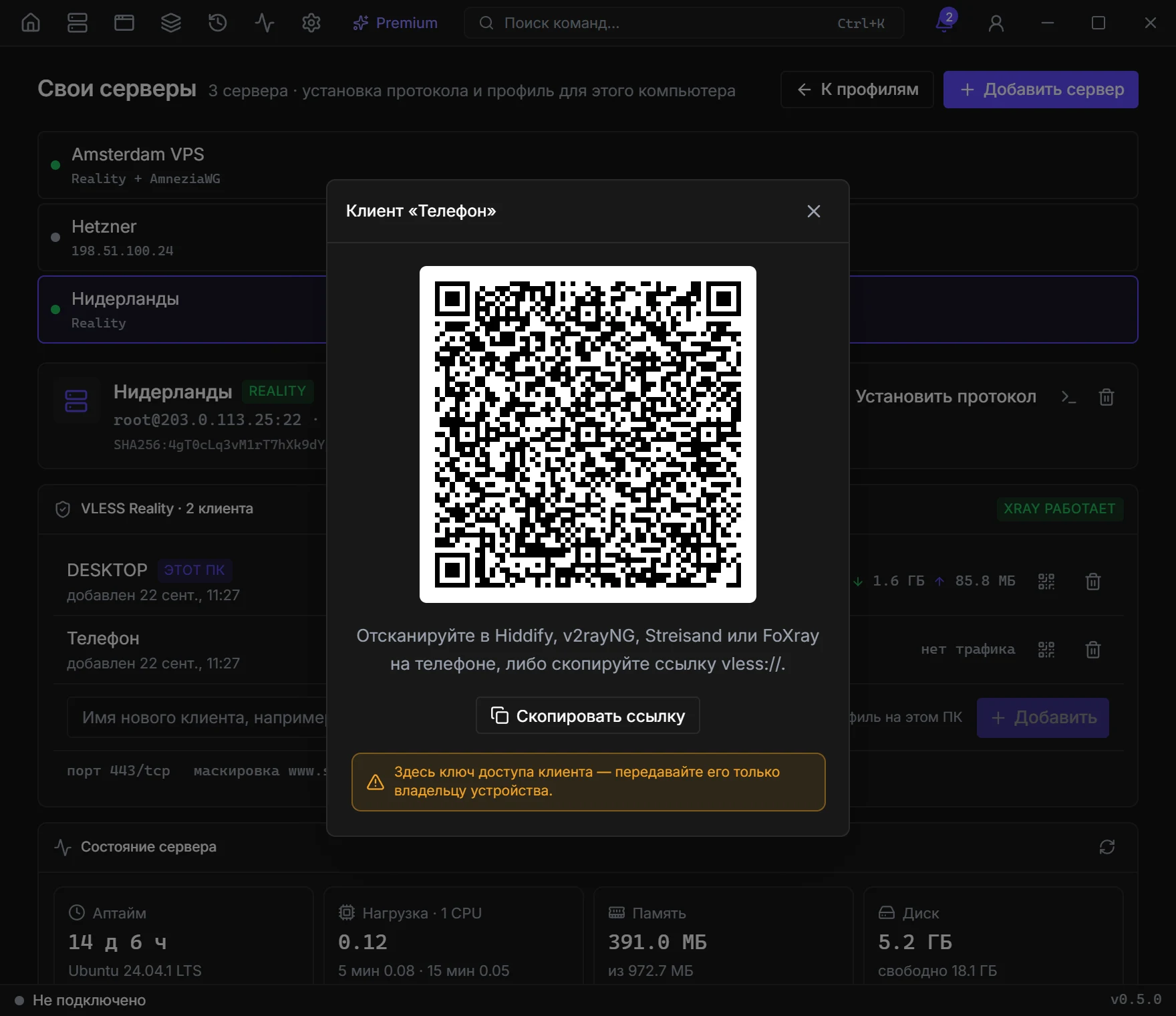Go back via К профилям button
The height and width of the screenshot is (1016, 1176).
click(857, 90)
